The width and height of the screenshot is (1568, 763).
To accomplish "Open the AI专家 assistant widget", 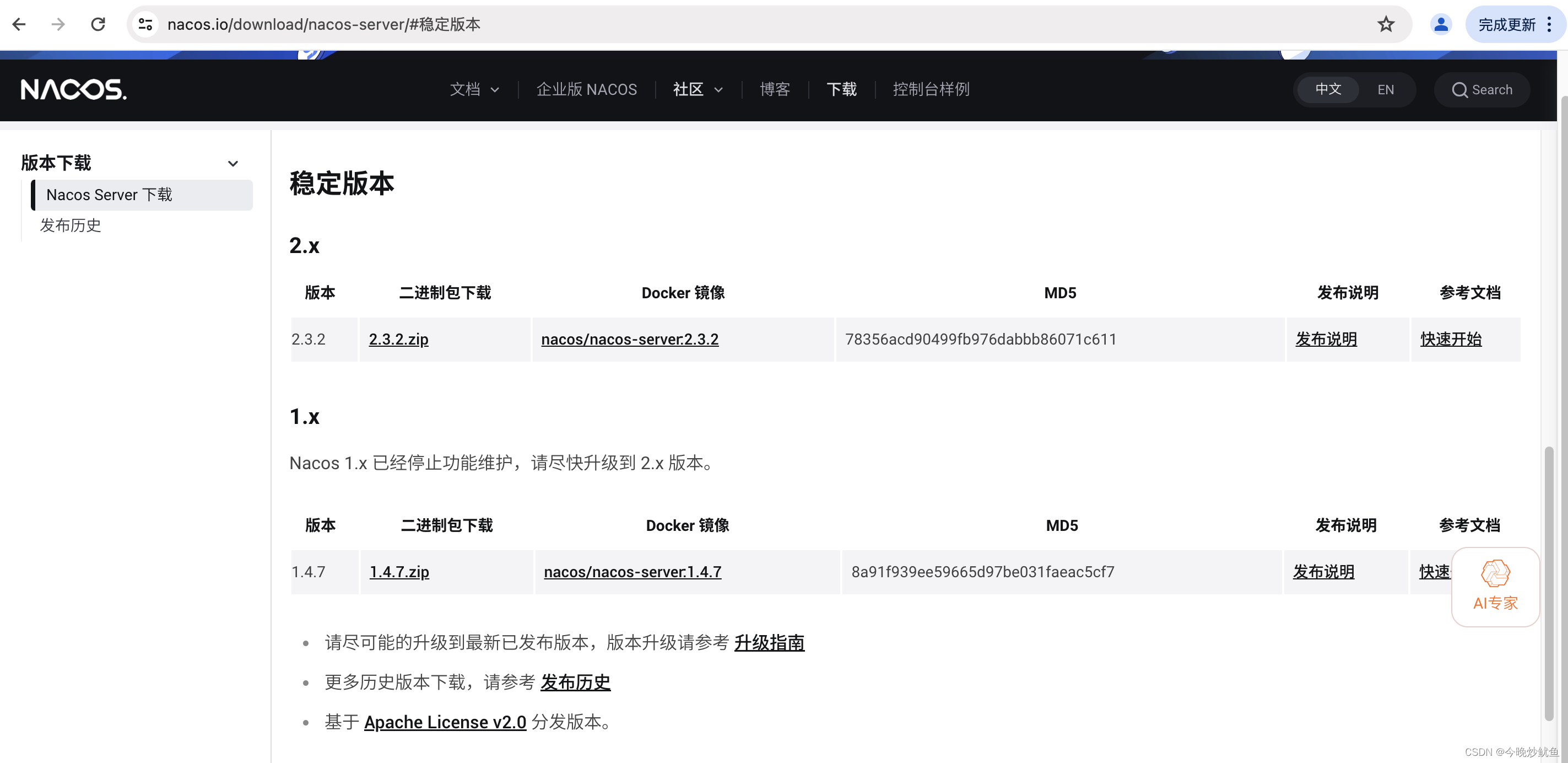I will [1495, 587].
